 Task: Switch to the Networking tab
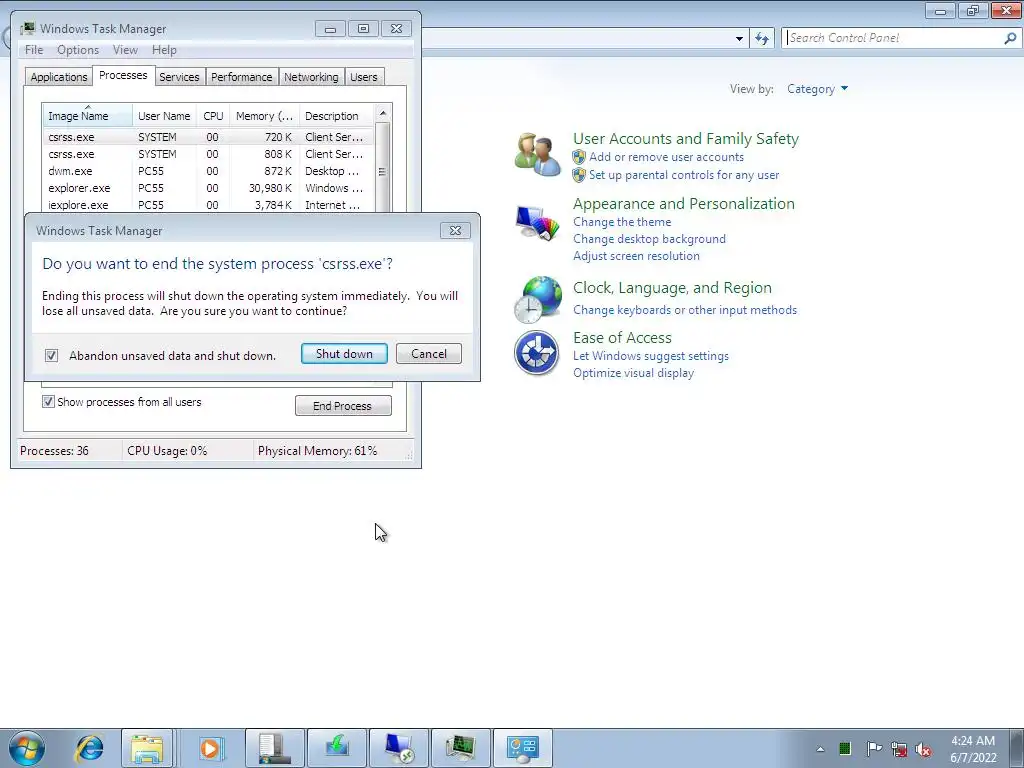pyautogui.click(x=311, y=77)
